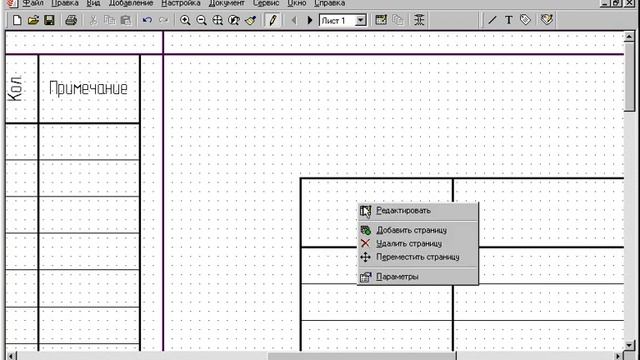
Task: Click the tag label icon
Action: point(525,20)
